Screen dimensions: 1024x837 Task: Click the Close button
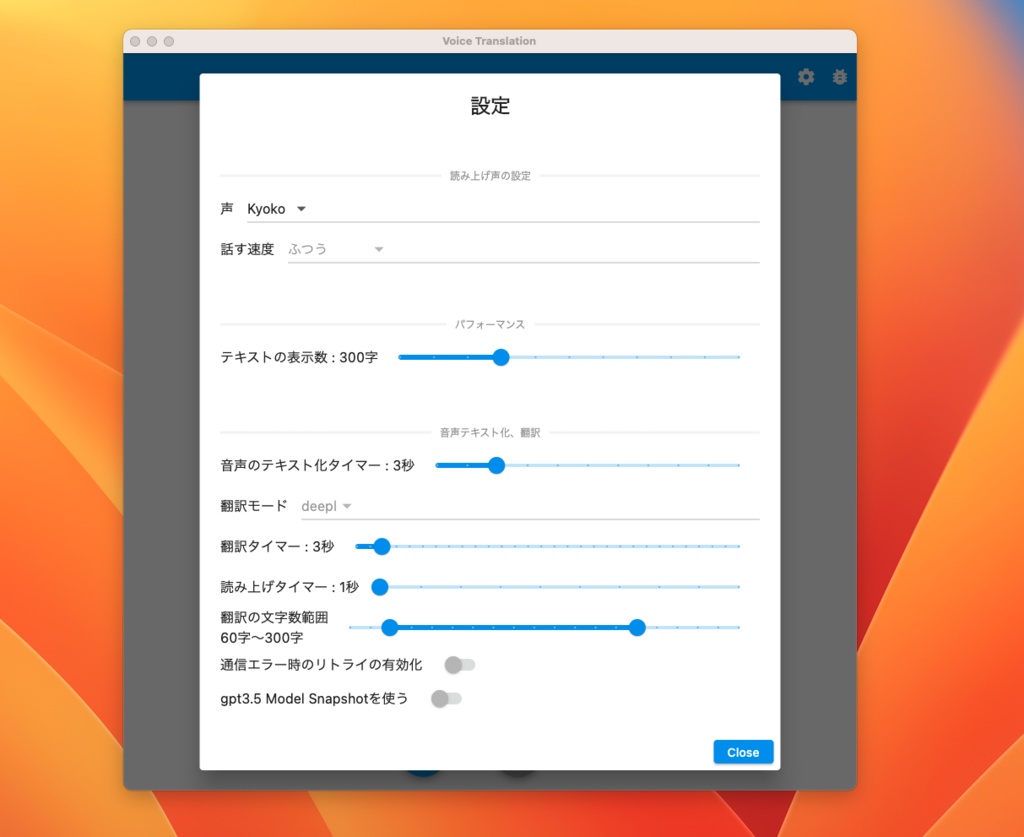[743, 752]
